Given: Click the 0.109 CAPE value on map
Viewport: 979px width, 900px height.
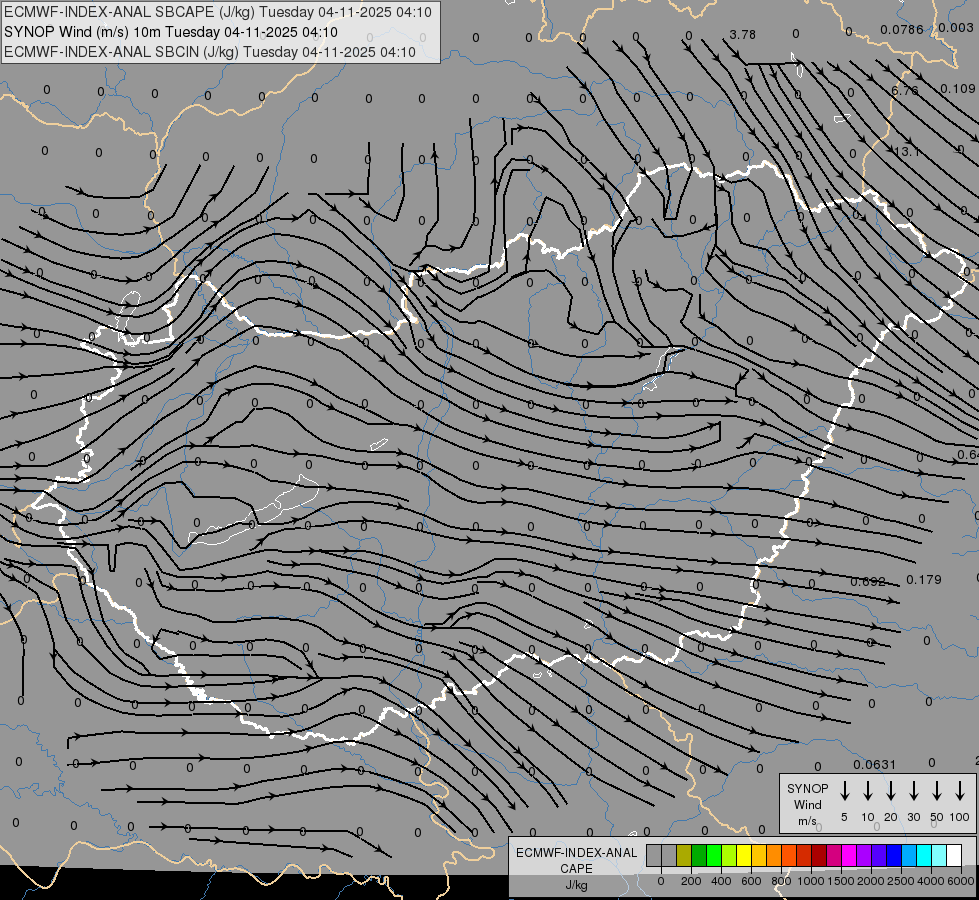Looking at the screenshot, I should 957,89.
